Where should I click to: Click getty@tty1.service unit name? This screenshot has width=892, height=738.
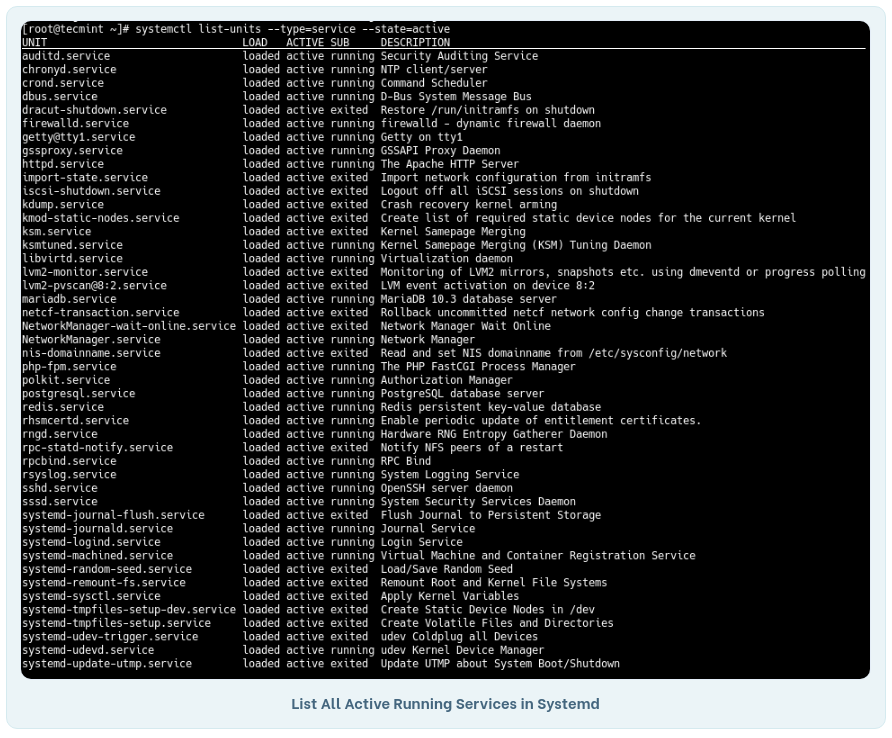[x=79, y=137]
